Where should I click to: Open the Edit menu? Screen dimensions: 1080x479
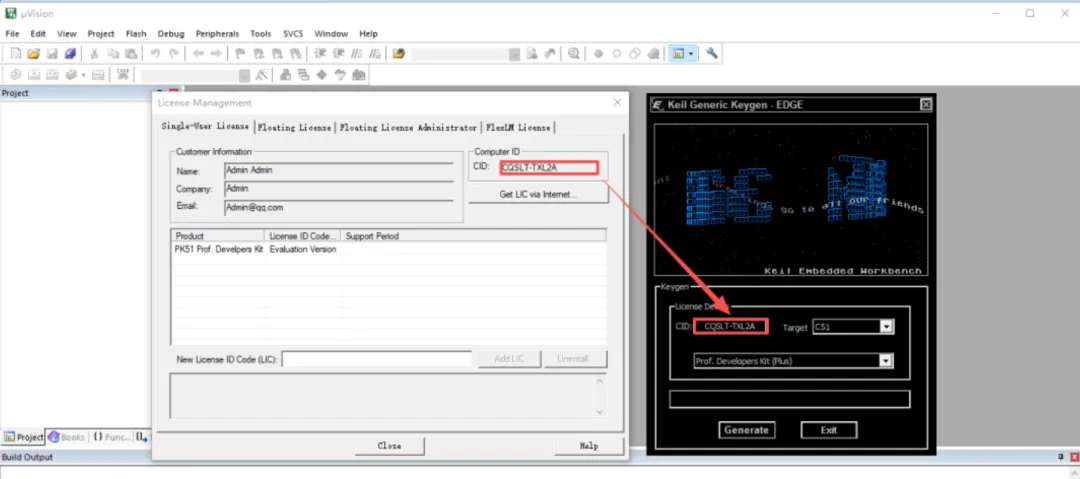click(38, 33)
